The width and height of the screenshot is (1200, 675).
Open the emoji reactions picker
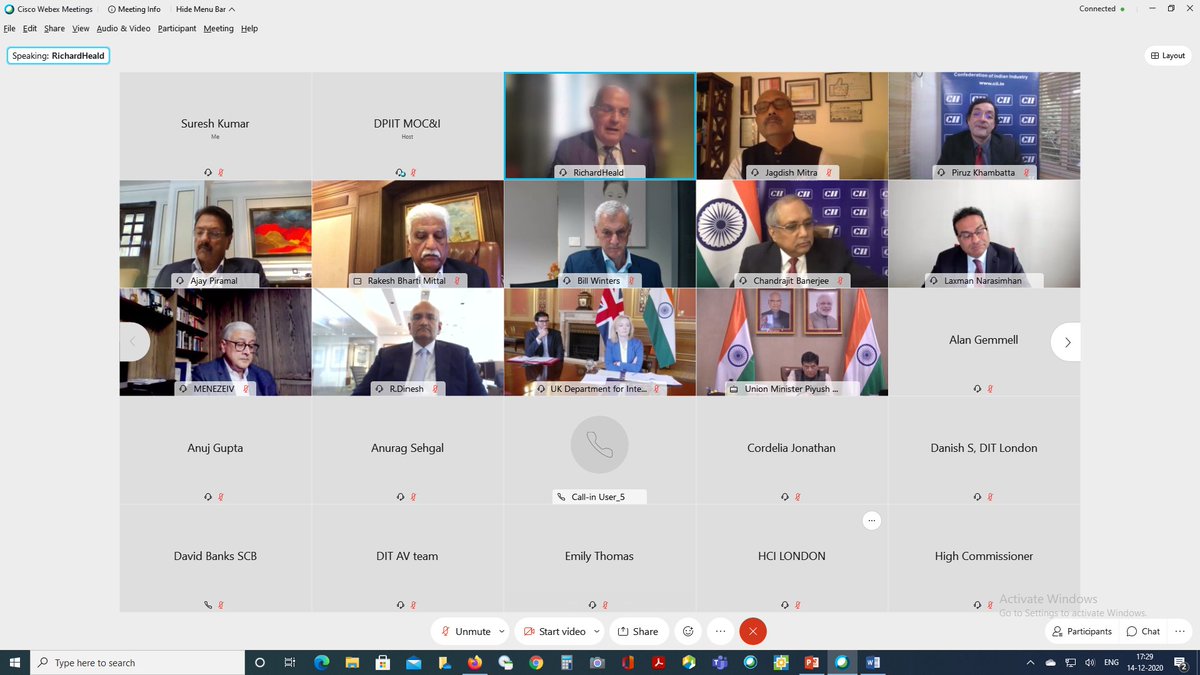[688, 631]
